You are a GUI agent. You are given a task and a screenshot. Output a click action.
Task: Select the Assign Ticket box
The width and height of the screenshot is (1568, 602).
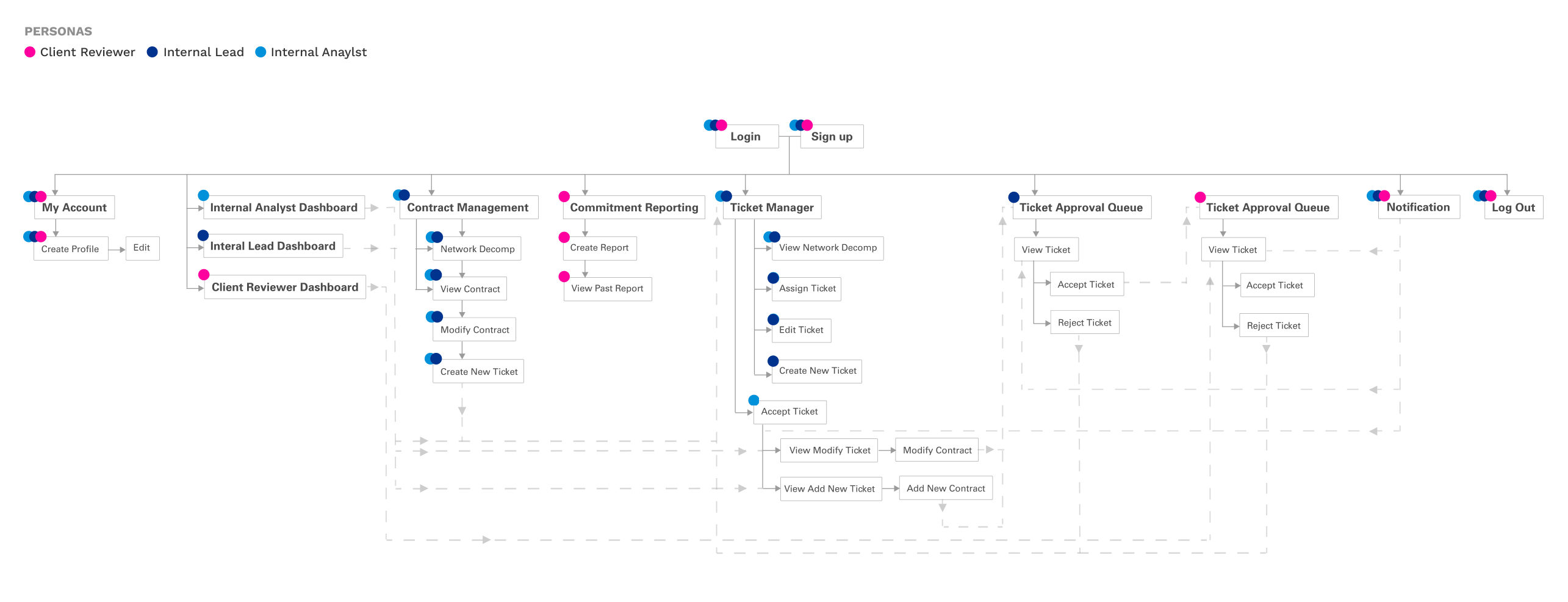pyautogui.click(x=807, y=288)
